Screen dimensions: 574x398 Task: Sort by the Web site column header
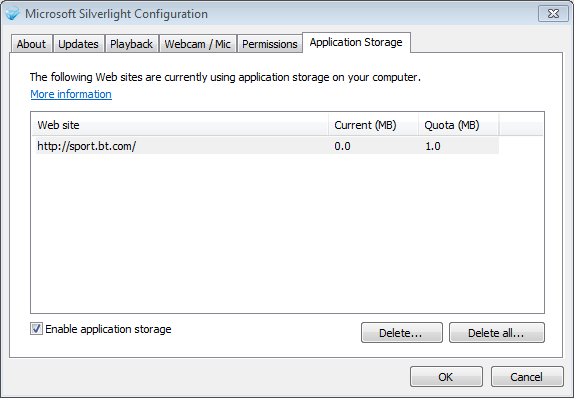tap(181, 125)
